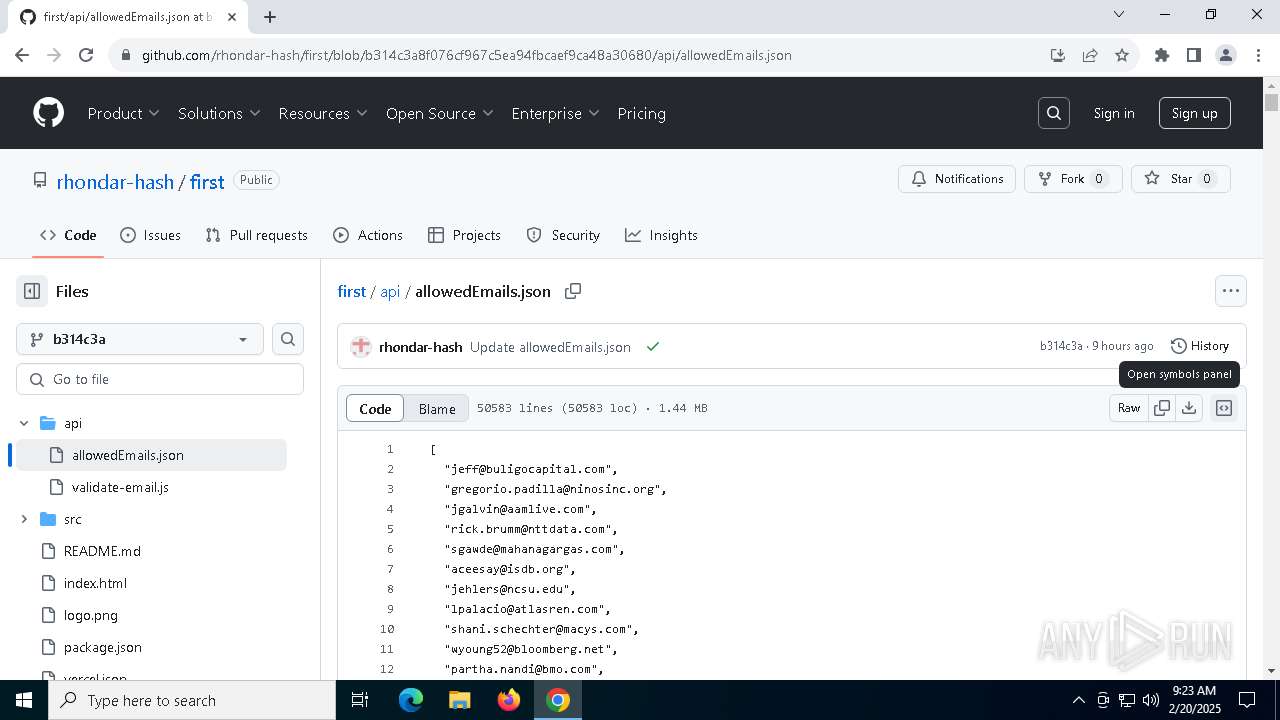Expand the Resources dropdown menu
The width and height of the screenshot is (1280, 720).
[323, 113]
